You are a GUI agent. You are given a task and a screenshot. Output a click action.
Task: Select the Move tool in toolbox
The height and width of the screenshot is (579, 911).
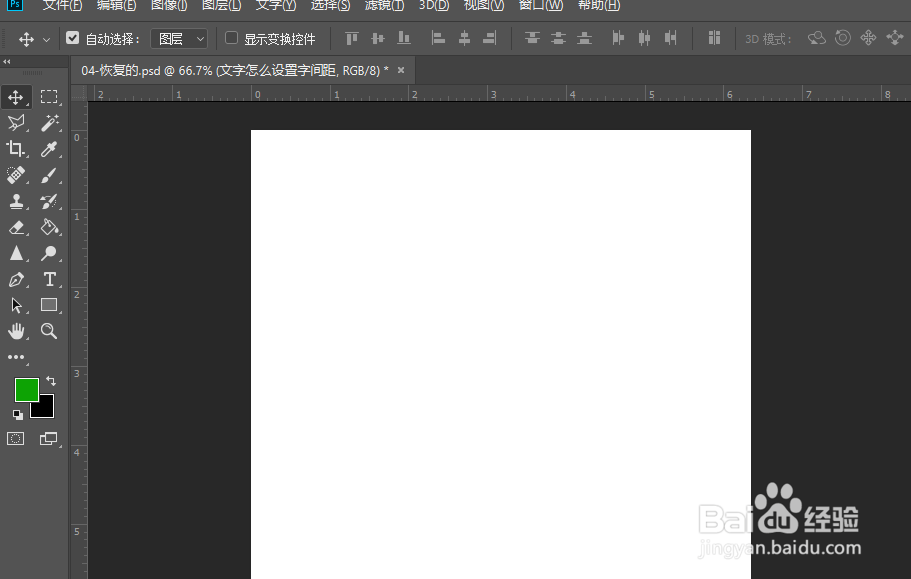[16, 97]
